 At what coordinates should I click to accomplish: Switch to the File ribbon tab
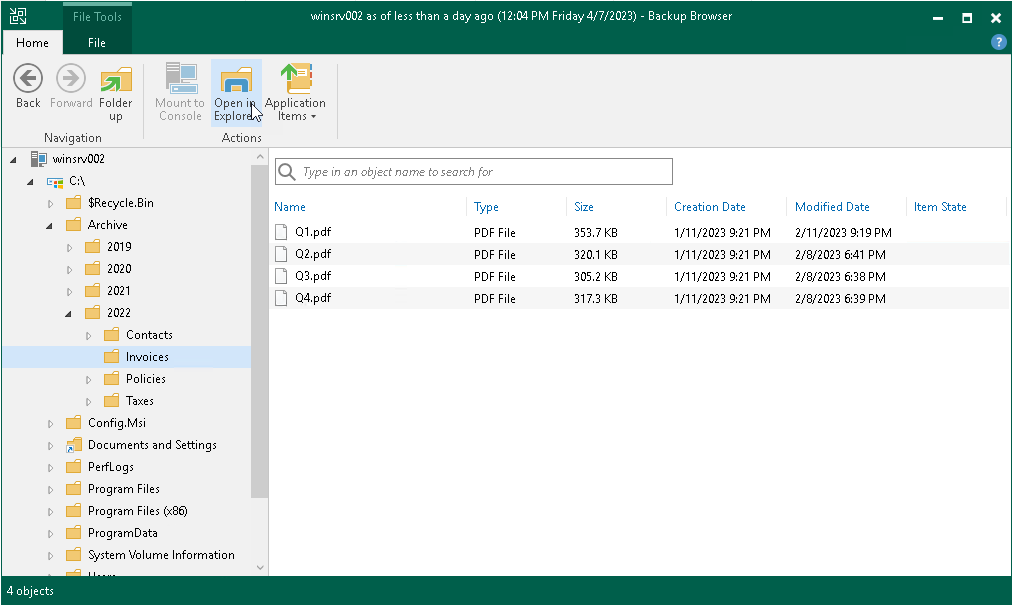click(96, 43)
